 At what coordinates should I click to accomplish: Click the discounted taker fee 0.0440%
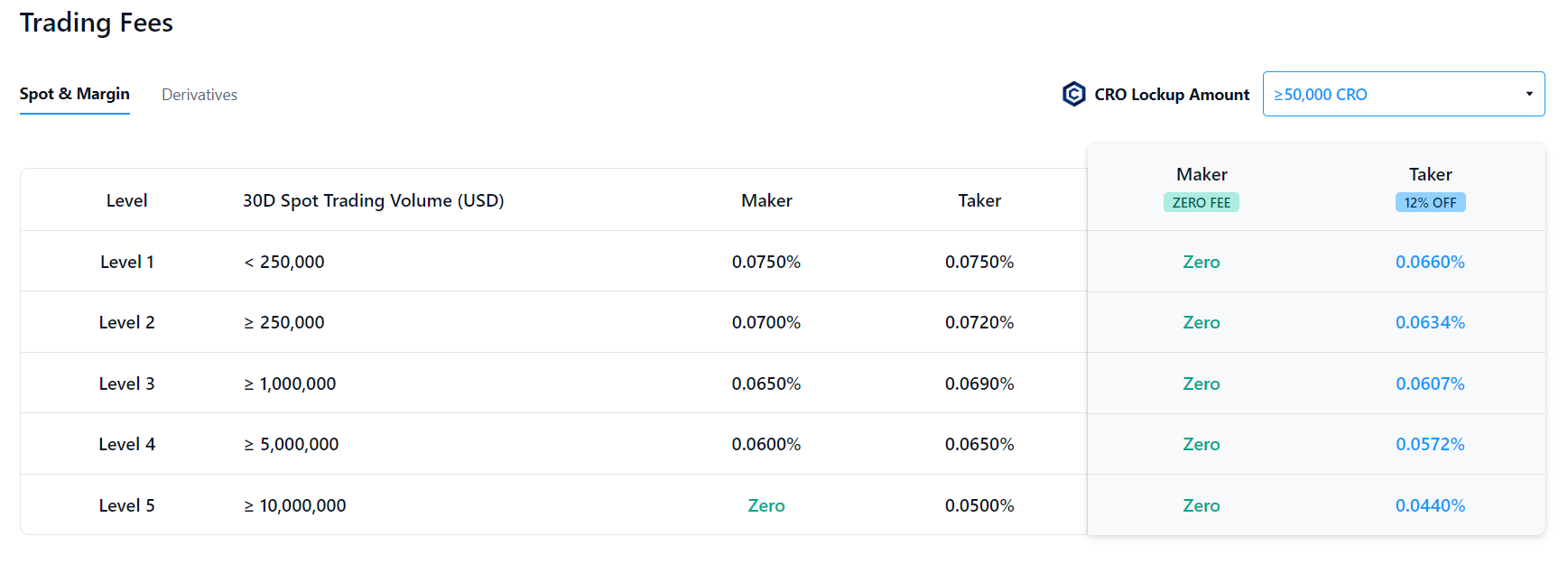(x=1430, y=505)
